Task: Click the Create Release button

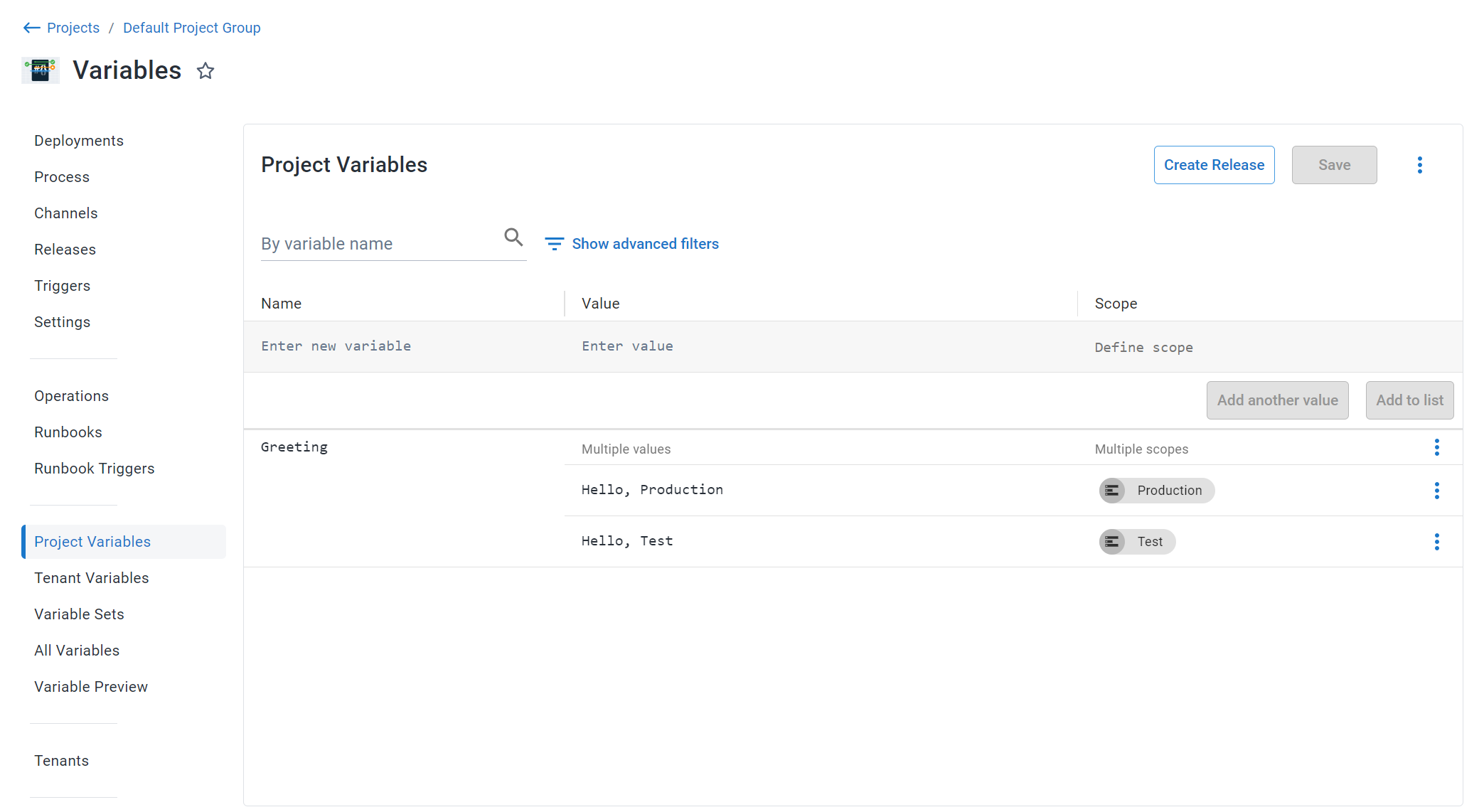Action: click(x=1214, y=164)
